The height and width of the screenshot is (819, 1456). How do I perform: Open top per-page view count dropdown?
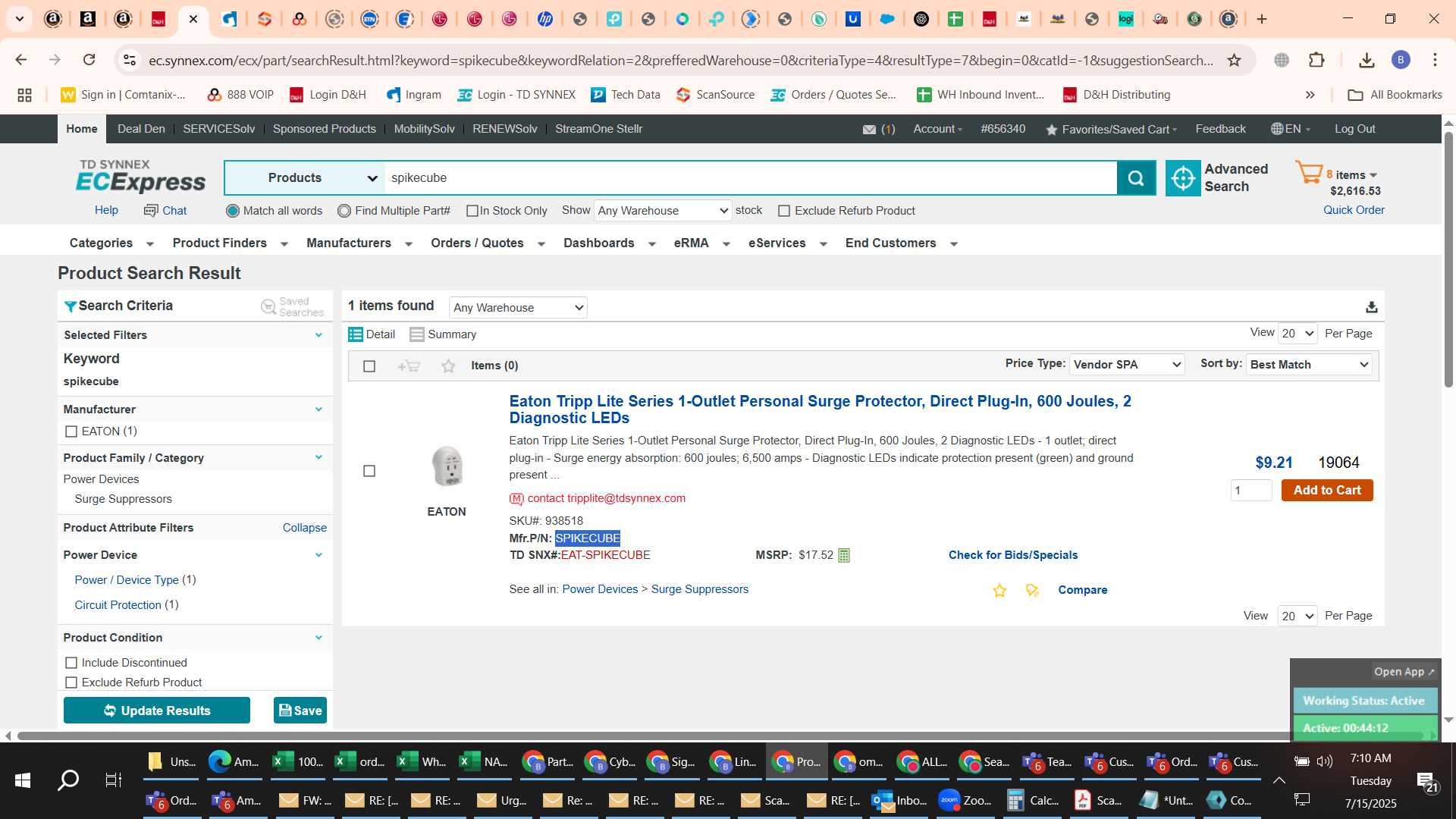point(1298,334)
